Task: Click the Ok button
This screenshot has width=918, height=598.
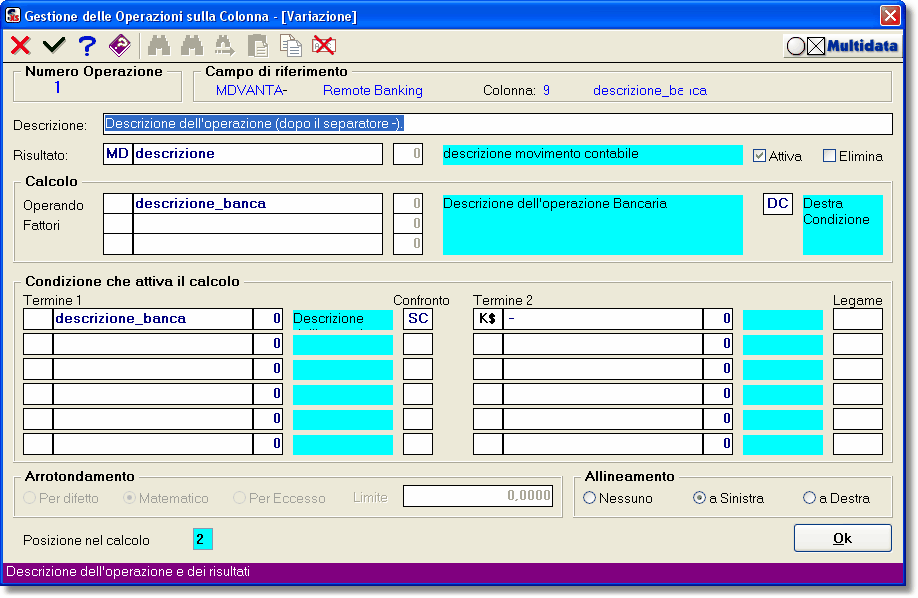Action: [842, 538]
